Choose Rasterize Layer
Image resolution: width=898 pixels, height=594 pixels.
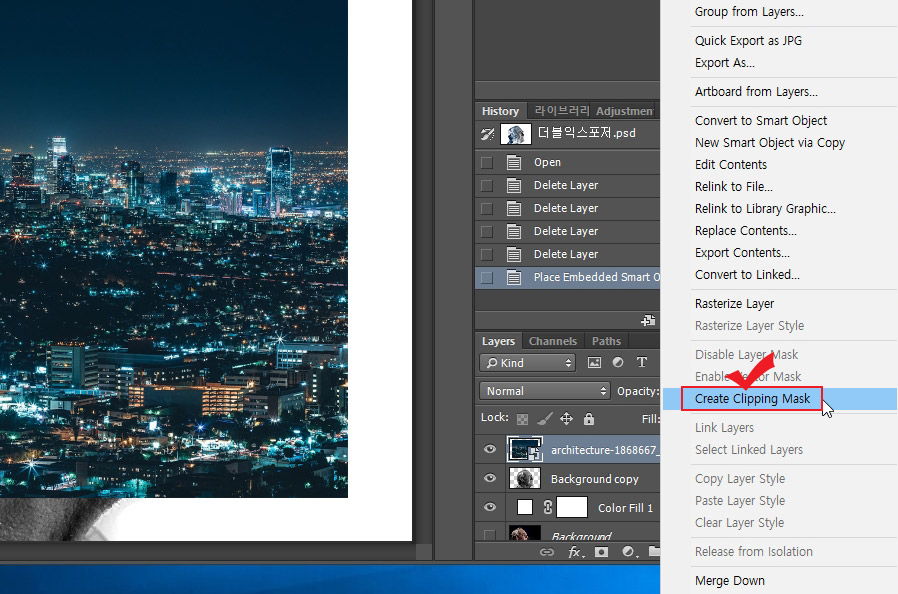pos(734,304)
